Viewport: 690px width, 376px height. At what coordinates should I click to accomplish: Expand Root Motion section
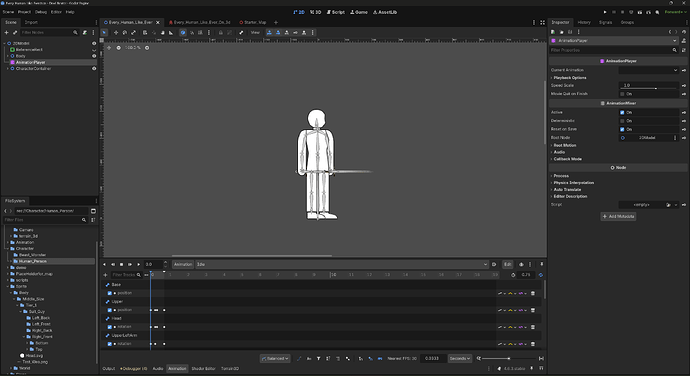click(x=565, y=145)
